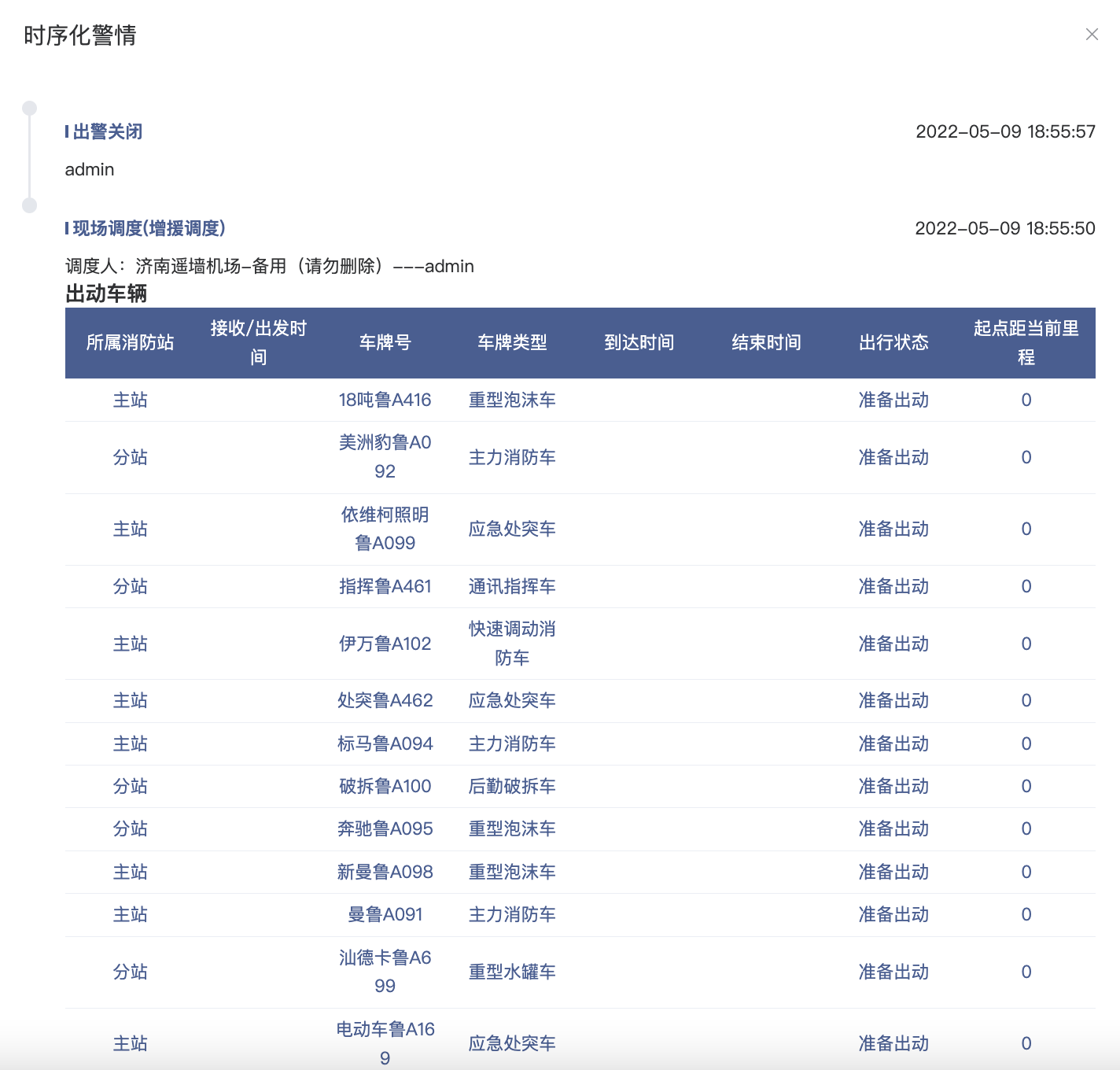Click 主站 in the 18吨鲁A416 row
Image resolution: width=1120 pixels, height=1070 pixels.
click(x=130, y=400)
